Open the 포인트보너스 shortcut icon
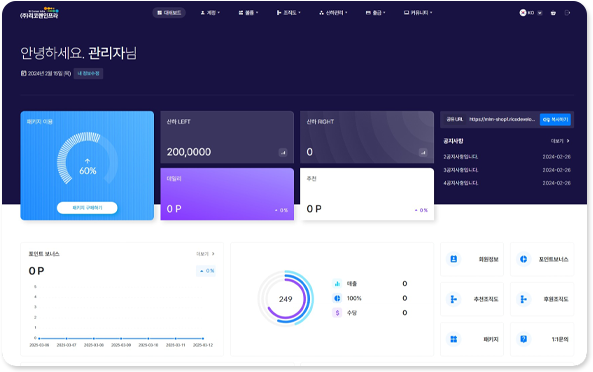 (x=523, y=259)
